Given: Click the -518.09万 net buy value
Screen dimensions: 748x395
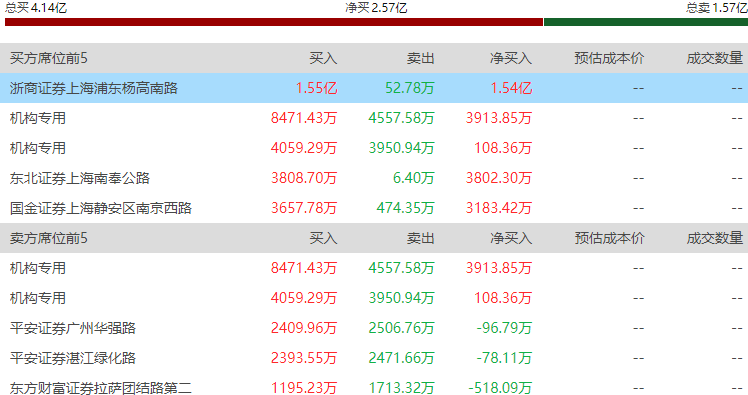Looking at the screenshot, I should point(500,388).
